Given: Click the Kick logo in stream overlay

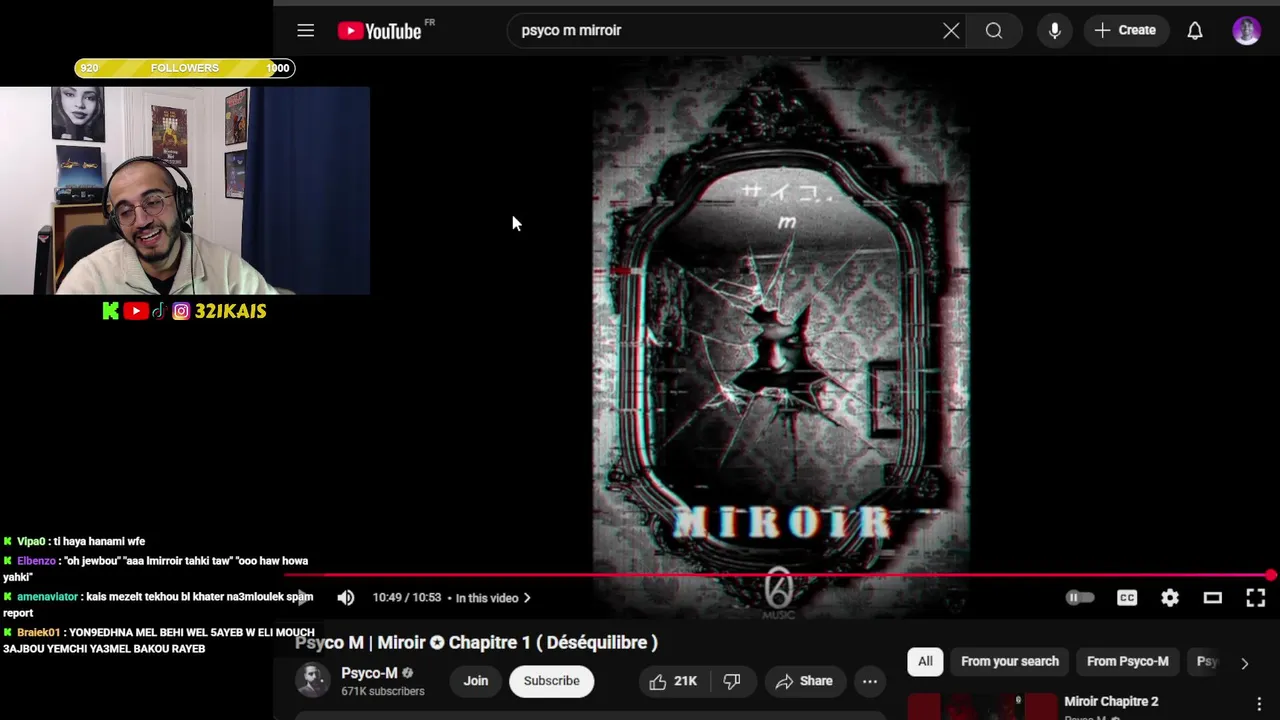Looking at the screenshot, I should pos(110,311).
